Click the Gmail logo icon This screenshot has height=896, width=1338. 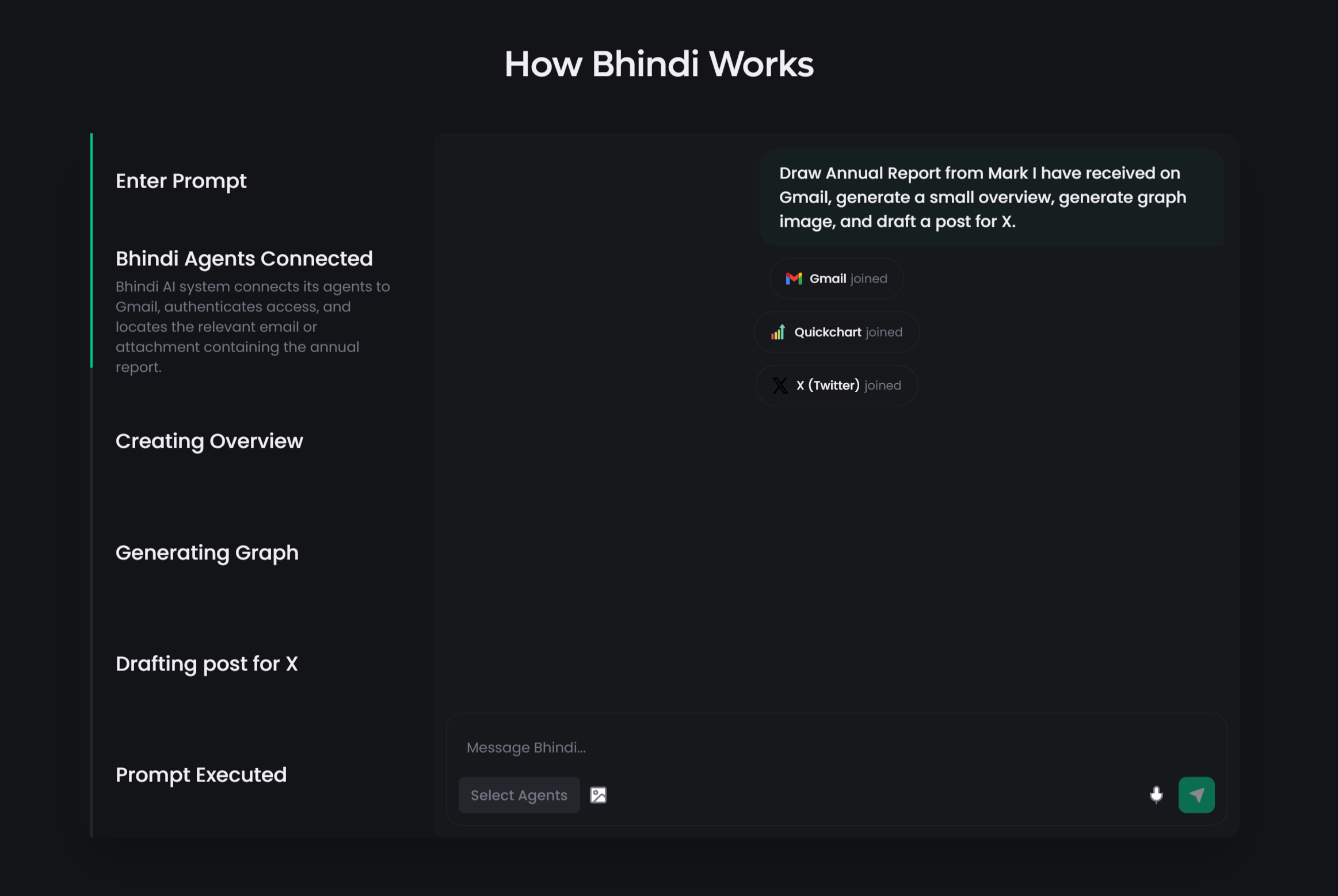tap(794, 279)
